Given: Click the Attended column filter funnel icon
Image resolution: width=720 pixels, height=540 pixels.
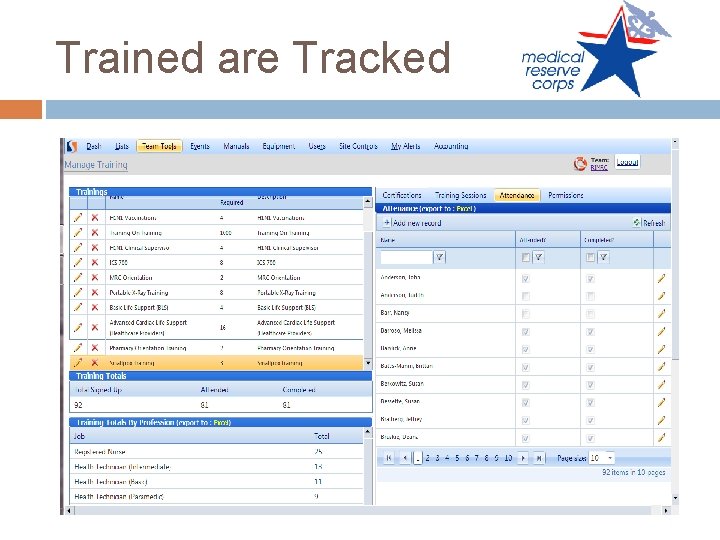Looking at the screenshot, I should (539, 257).
